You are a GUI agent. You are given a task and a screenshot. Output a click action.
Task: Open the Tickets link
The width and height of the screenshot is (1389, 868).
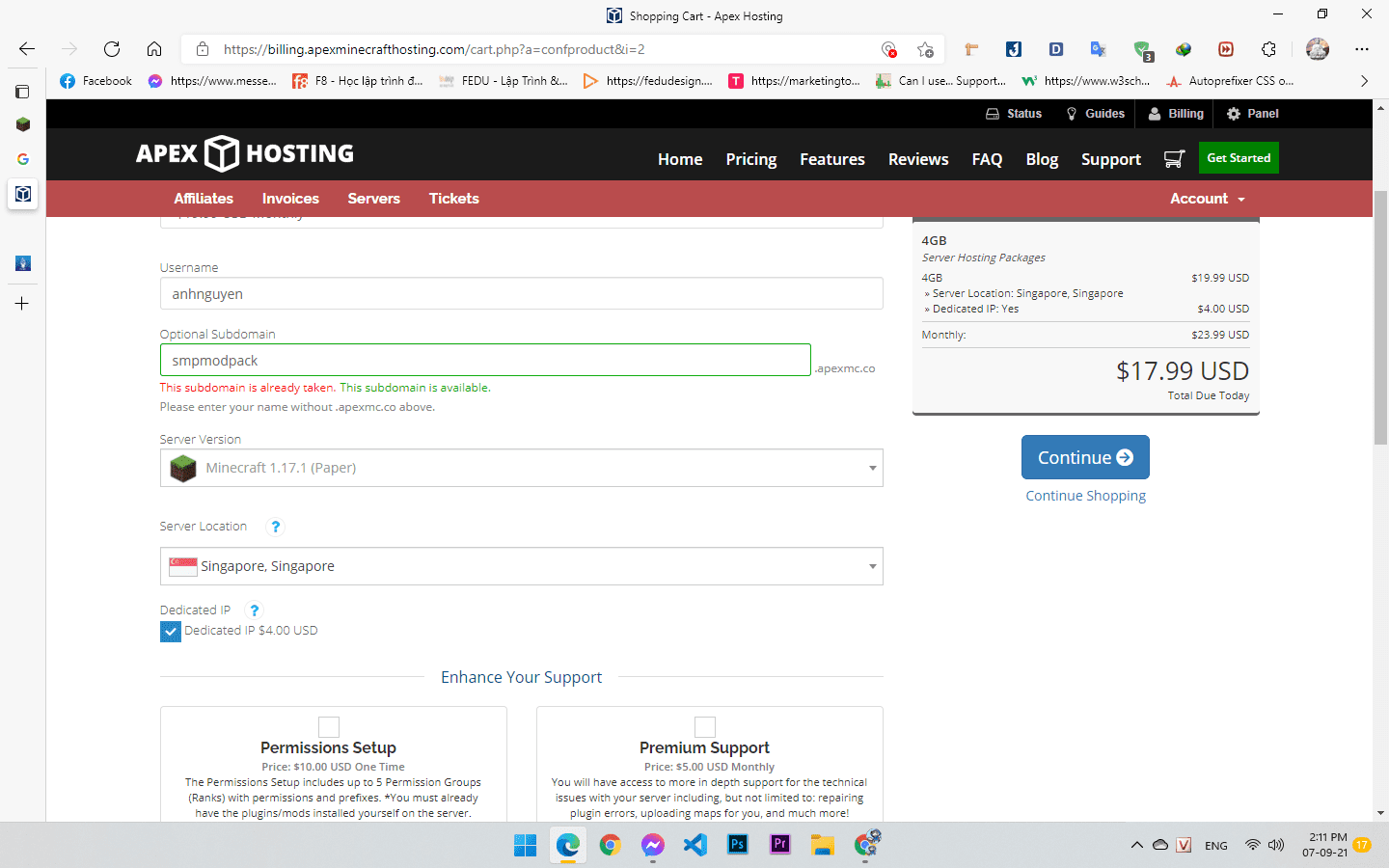coord(454,199)
